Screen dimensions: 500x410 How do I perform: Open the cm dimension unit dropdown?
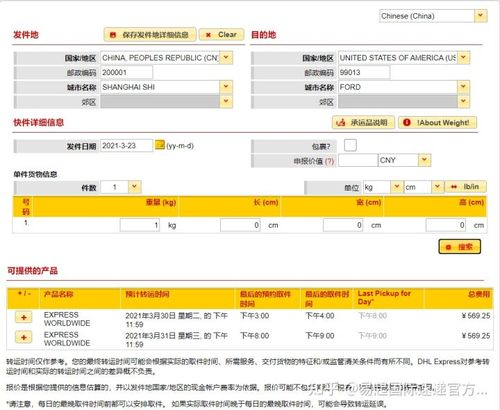(x=437, y=187)
